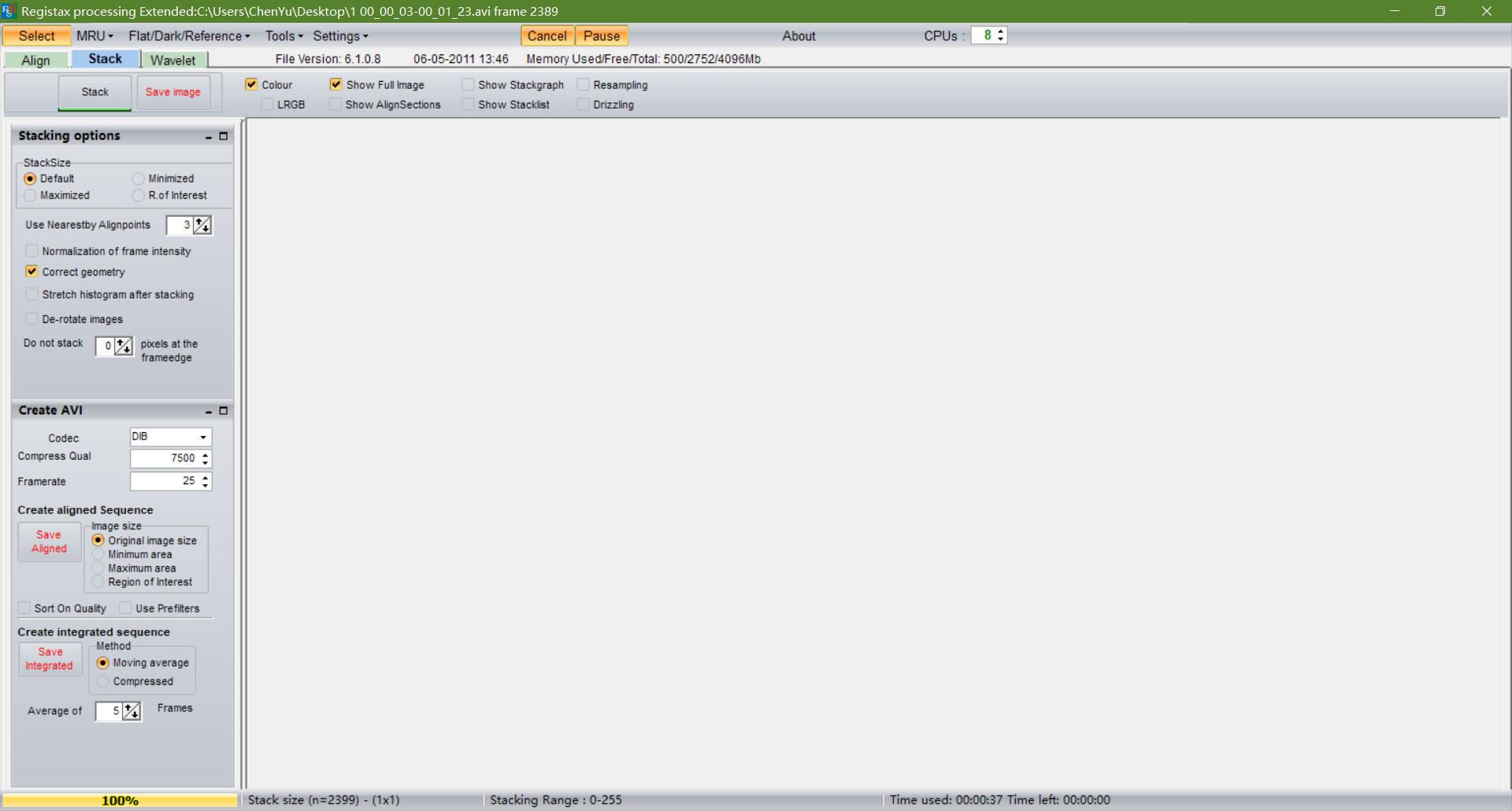Click the Registax app icon in title bar
The image size is (1512, 811).
coord(9,11)
